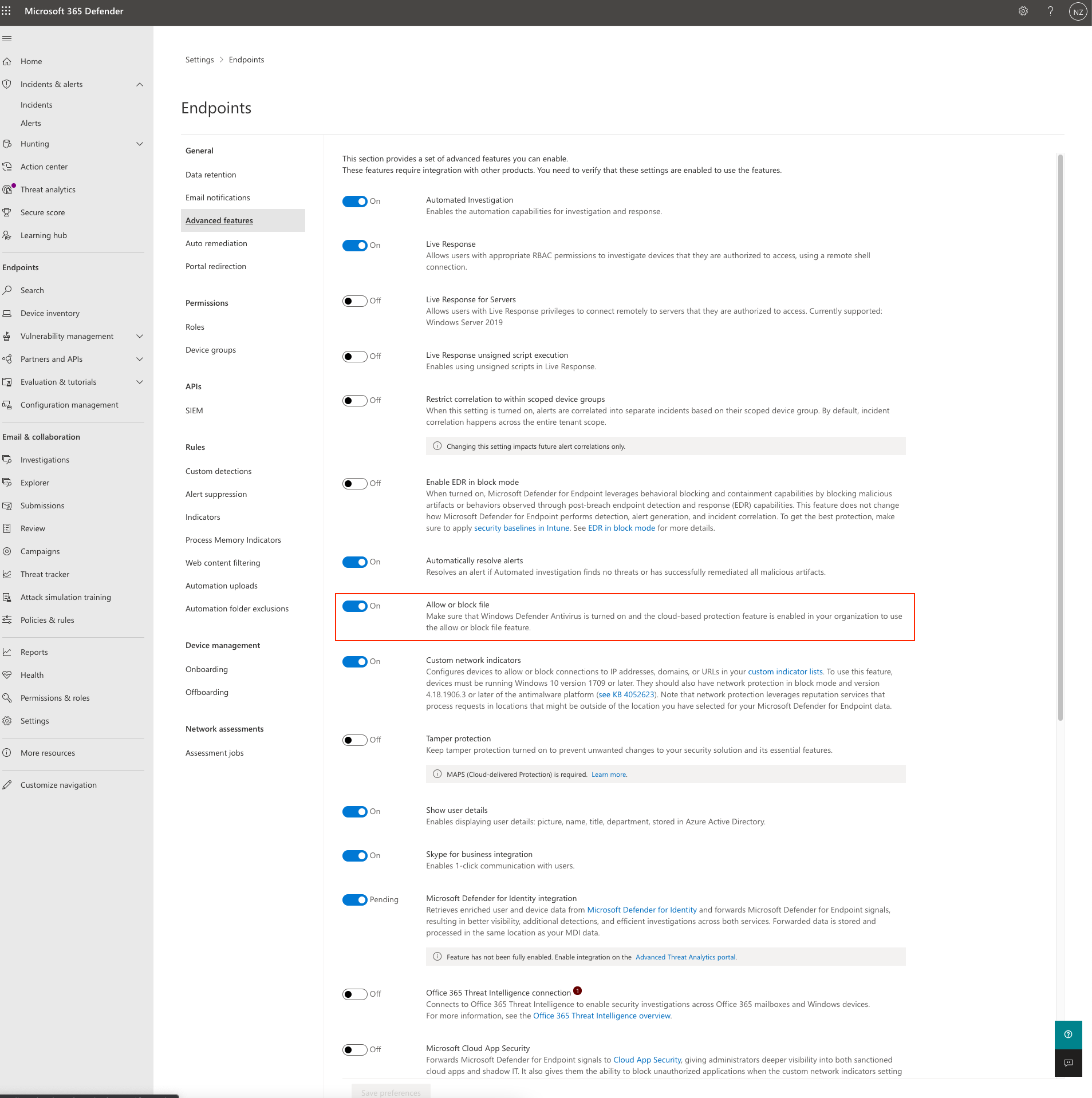Screen dimensions: 1092x1098
Task: Expand the Hunting section chevron
Action: [140, 144]
